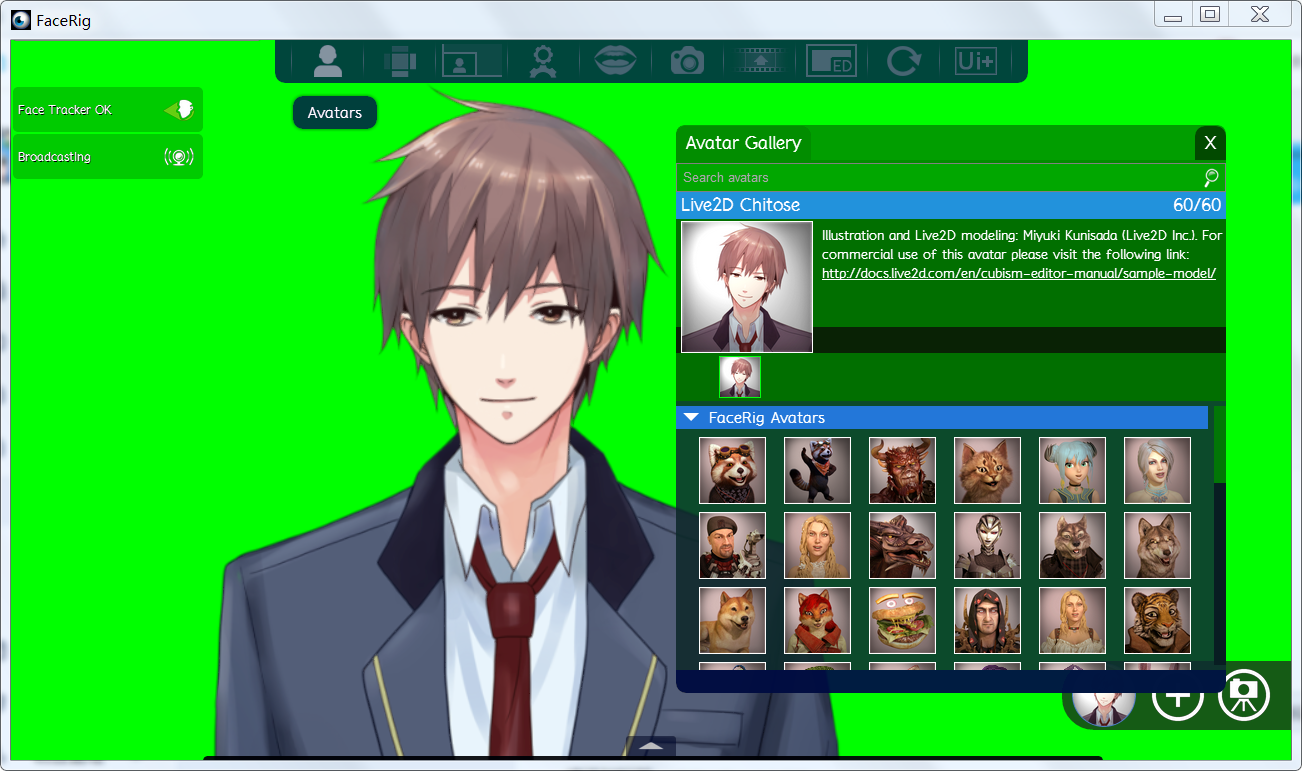This screenshot has height=771, width=1302.
Task: Select the red horned demon avatar
Action: tap(902, 470)
